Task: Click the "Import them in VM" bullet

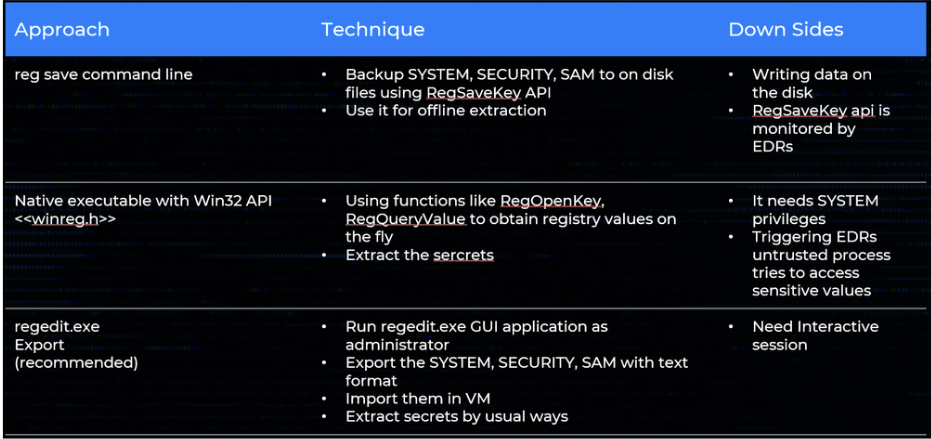Action: (x=411, y=398)
